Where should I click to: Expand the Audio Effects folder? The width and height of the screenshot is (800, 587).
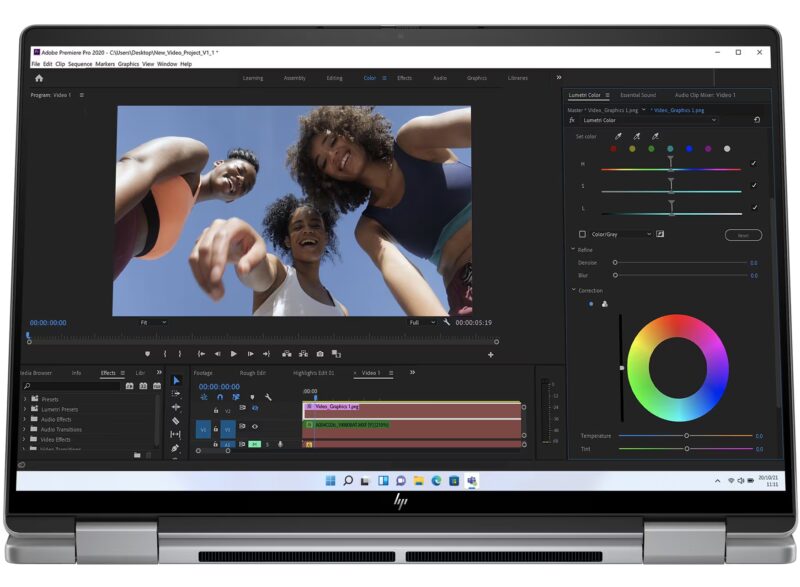coord(24,419)
